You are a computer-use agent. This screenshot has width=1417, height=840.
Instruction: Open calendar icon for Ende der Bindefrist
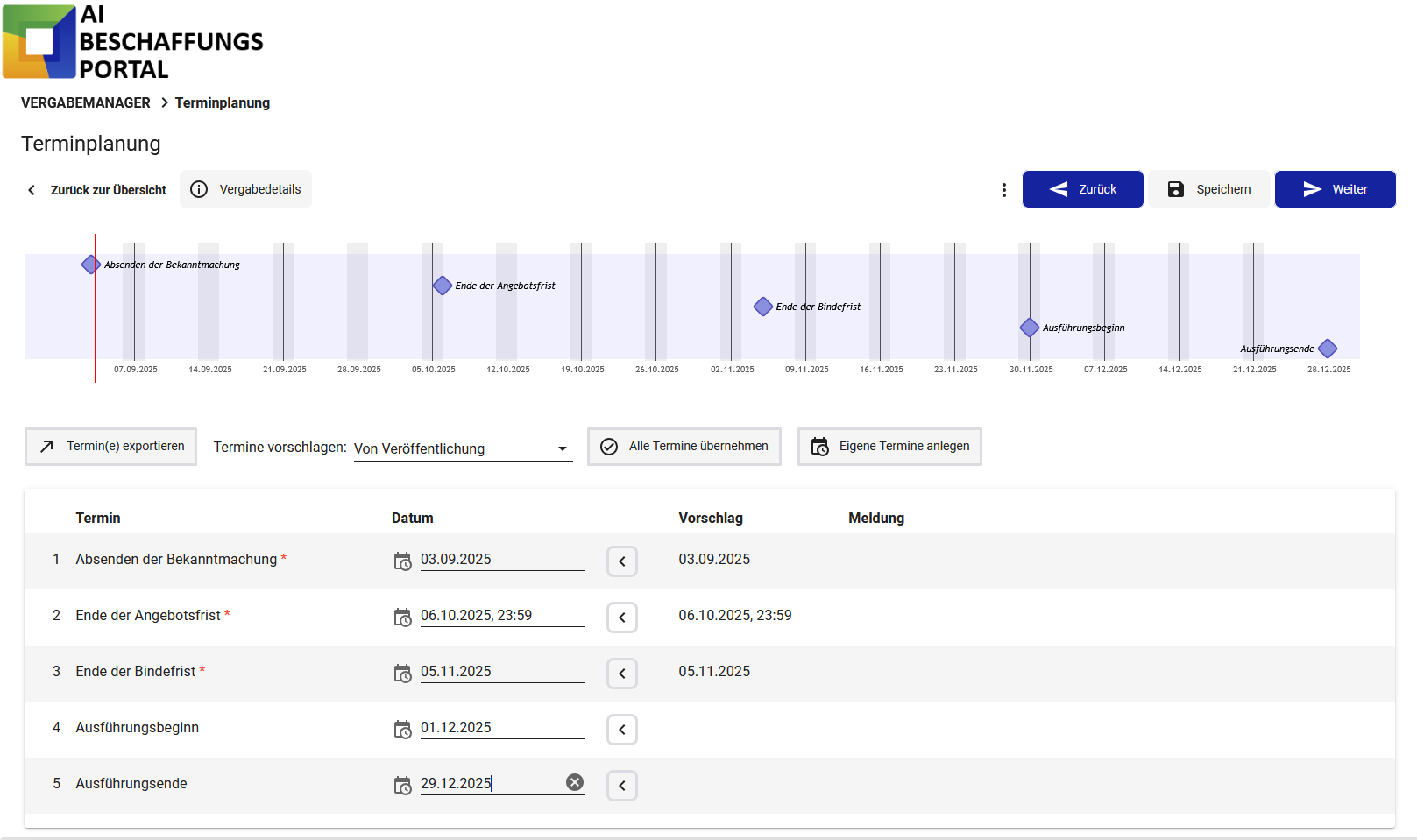click(x=402, y=674)
